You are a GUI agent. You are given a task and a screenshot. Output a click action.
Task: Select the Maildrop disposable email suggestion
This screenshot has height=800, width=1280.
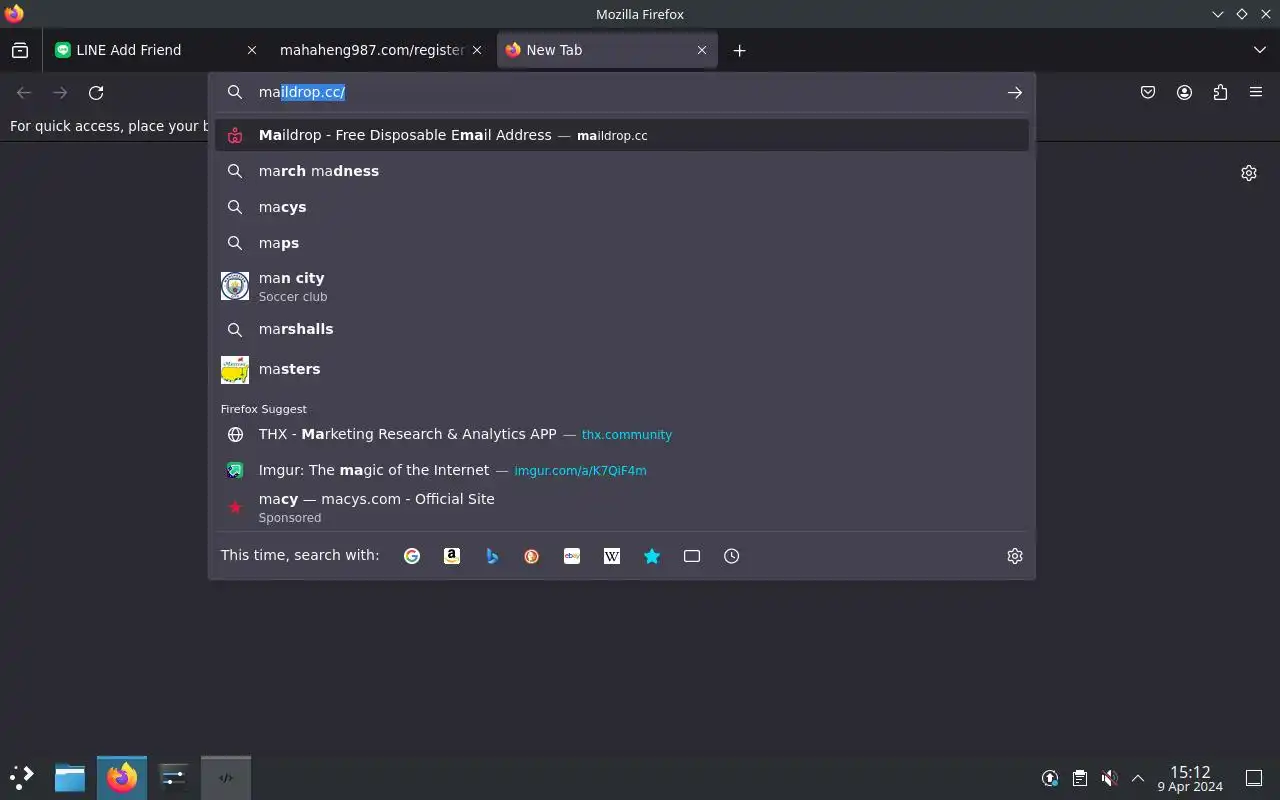click(622, 135)
